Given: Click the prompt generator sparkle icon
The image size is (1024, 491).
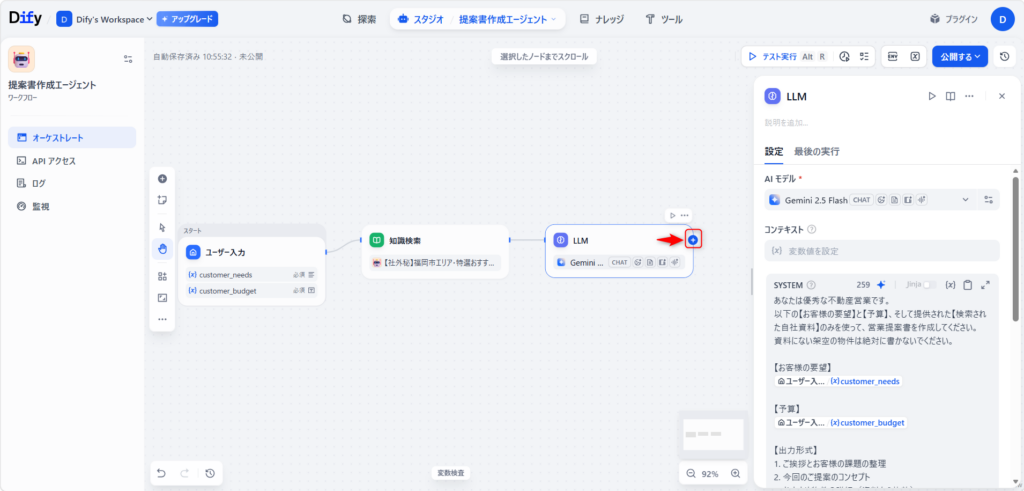Looking at the screenshot, I should point(881,285).
